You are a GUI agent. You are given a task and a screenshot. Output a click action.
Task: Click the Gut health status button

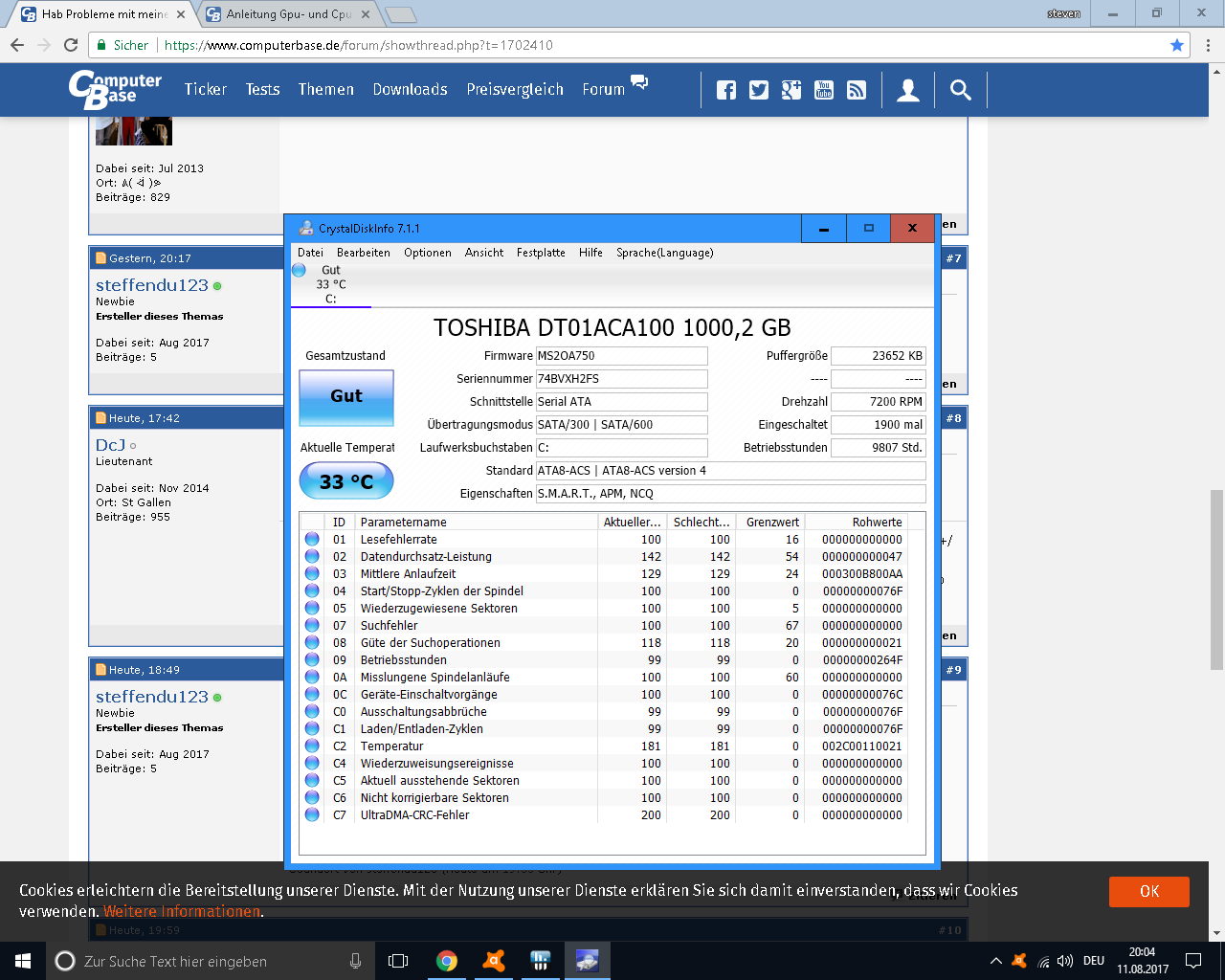click(x=346, y=396)
